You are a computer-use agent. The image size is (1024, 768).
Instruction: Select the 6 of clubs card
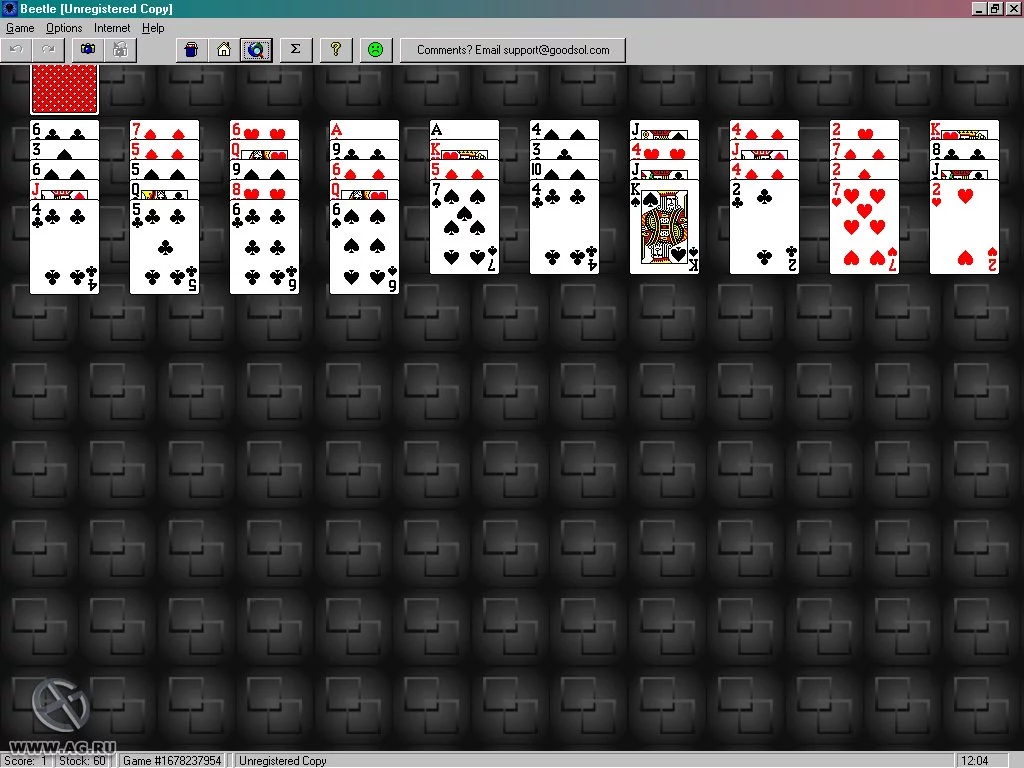tap(264, 247)
